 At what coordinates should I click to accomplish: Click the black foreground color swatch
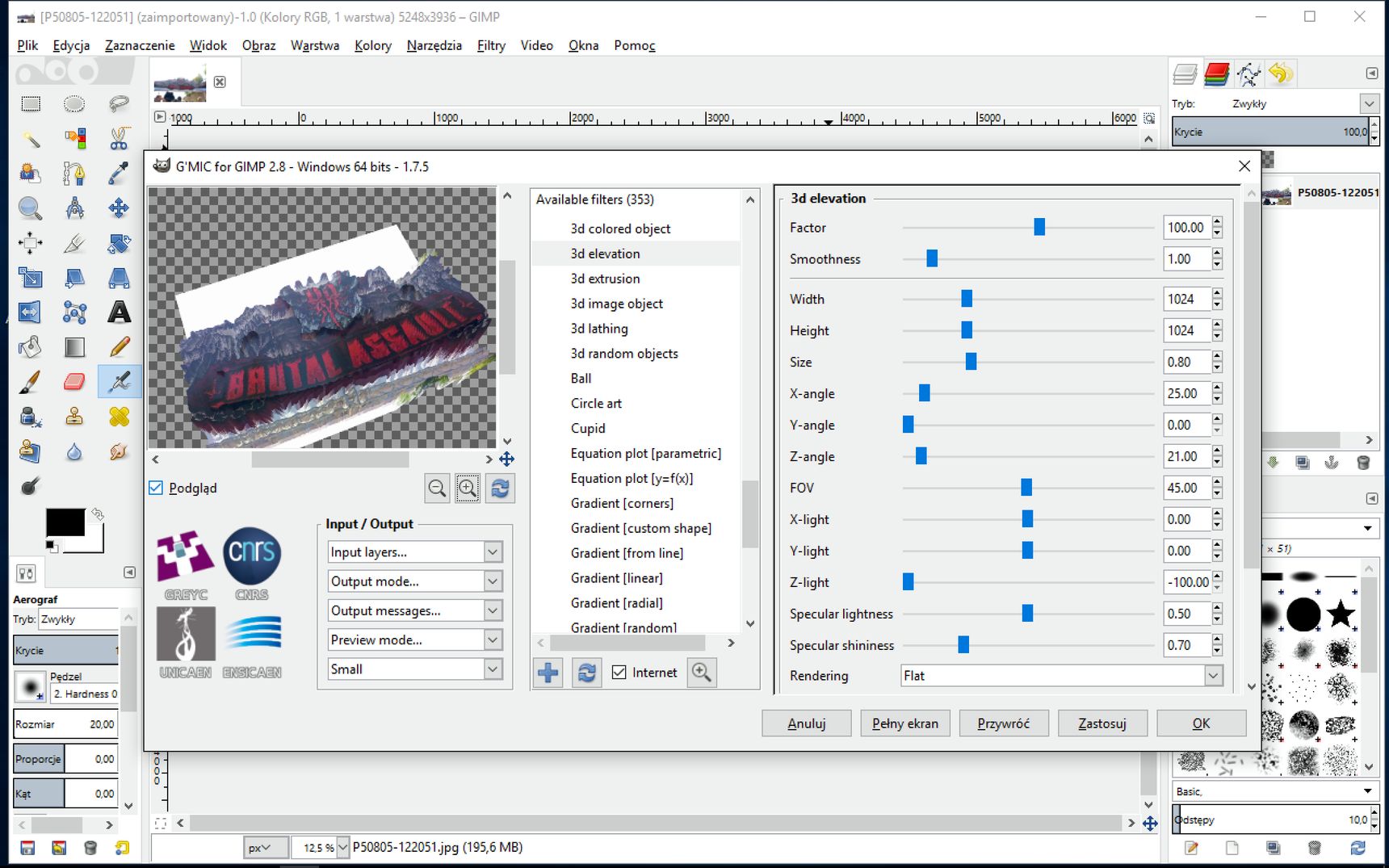(x=65, y=522)
